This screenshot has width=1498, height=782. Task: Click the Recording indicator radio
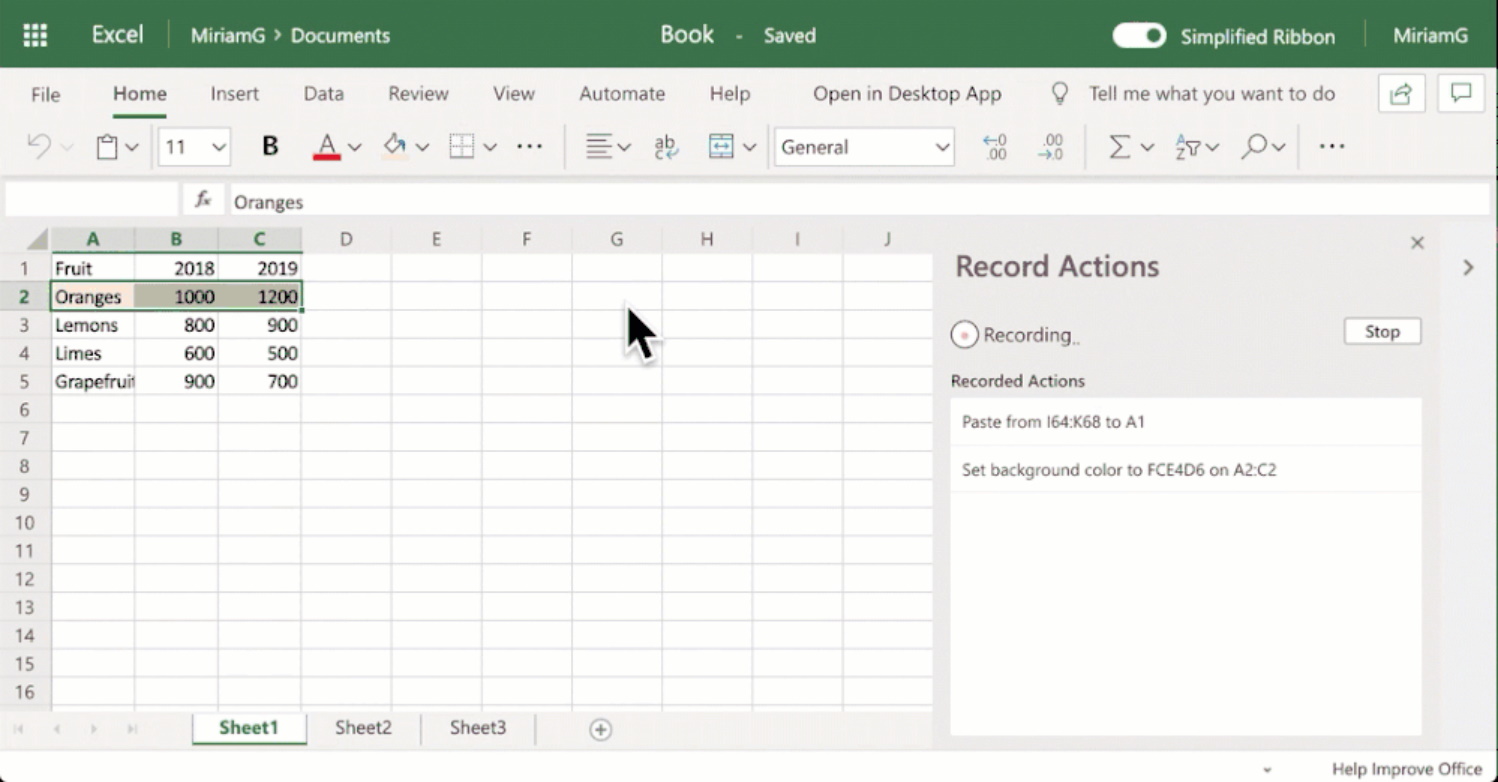click(963, 335)
